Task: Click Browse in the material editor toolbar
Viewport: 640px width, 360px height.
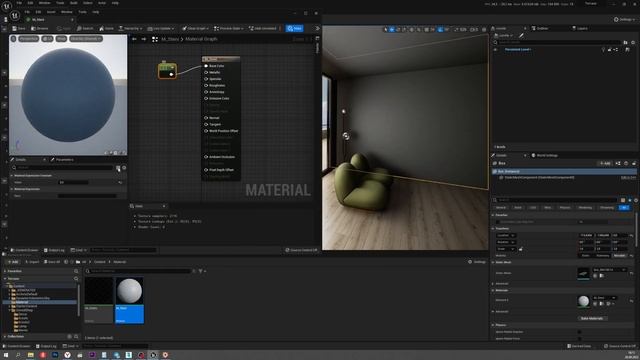Action: [40, 29]
